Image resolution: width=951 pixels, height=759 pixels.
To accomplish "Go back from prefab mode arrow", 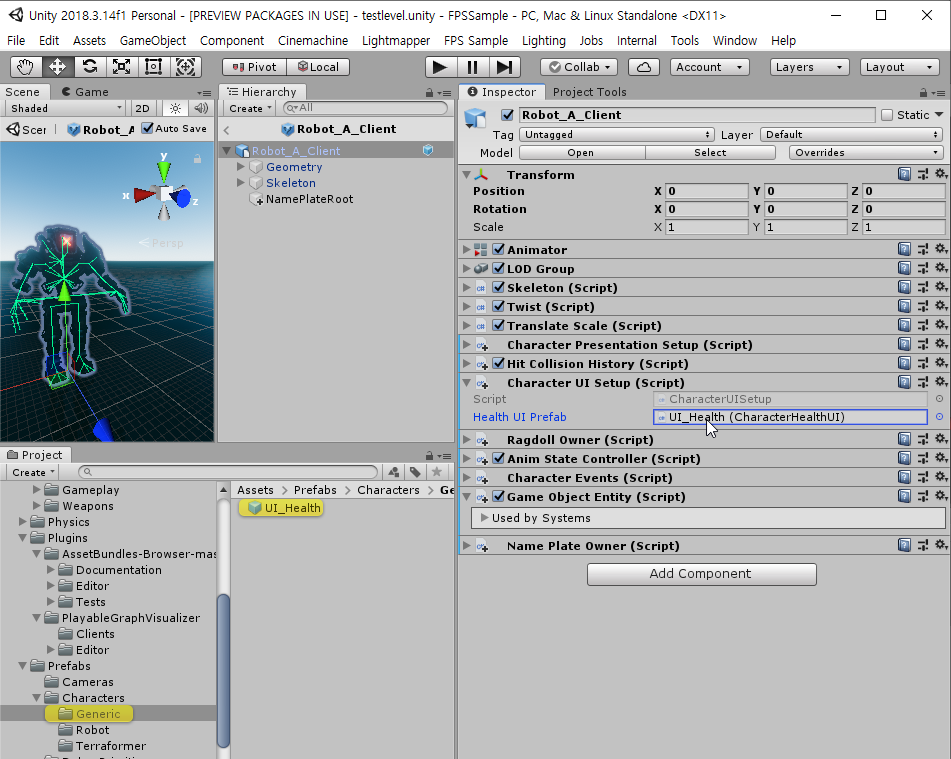I will [x=226, y=130].
